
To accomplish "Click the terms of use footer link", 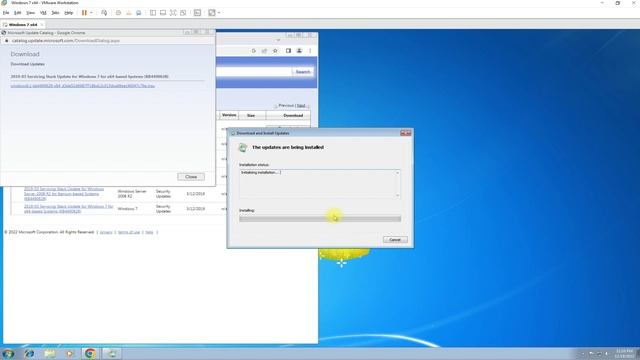I will pyautogui.click(x=129, y=232).
